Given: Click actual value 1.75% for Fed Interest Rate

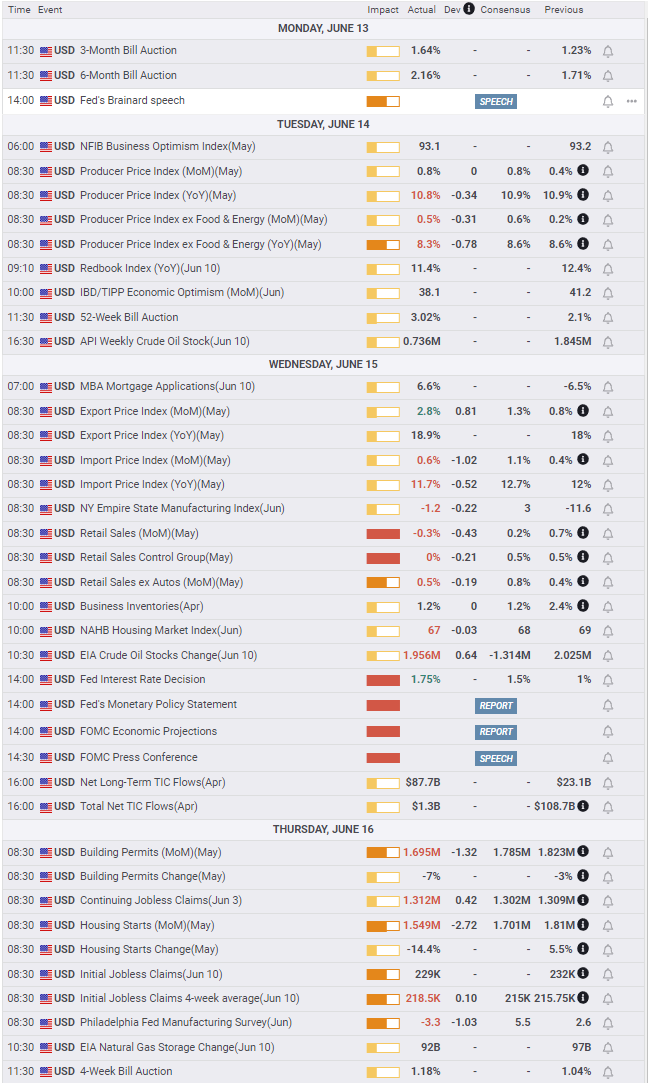Looking at the screenshot, I should coord(426,680).
